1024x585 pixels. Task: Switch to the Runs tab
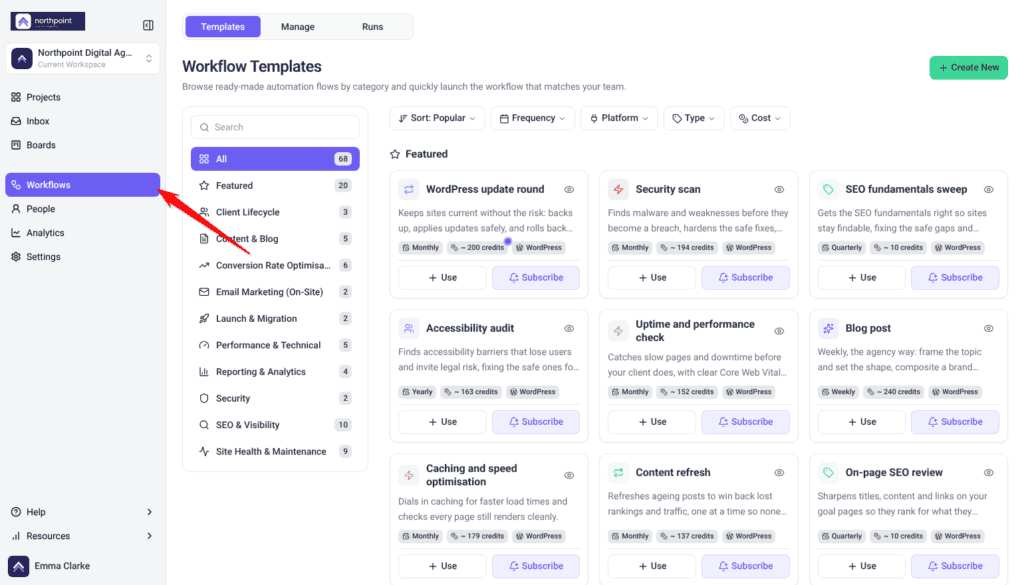pos(372,27)
